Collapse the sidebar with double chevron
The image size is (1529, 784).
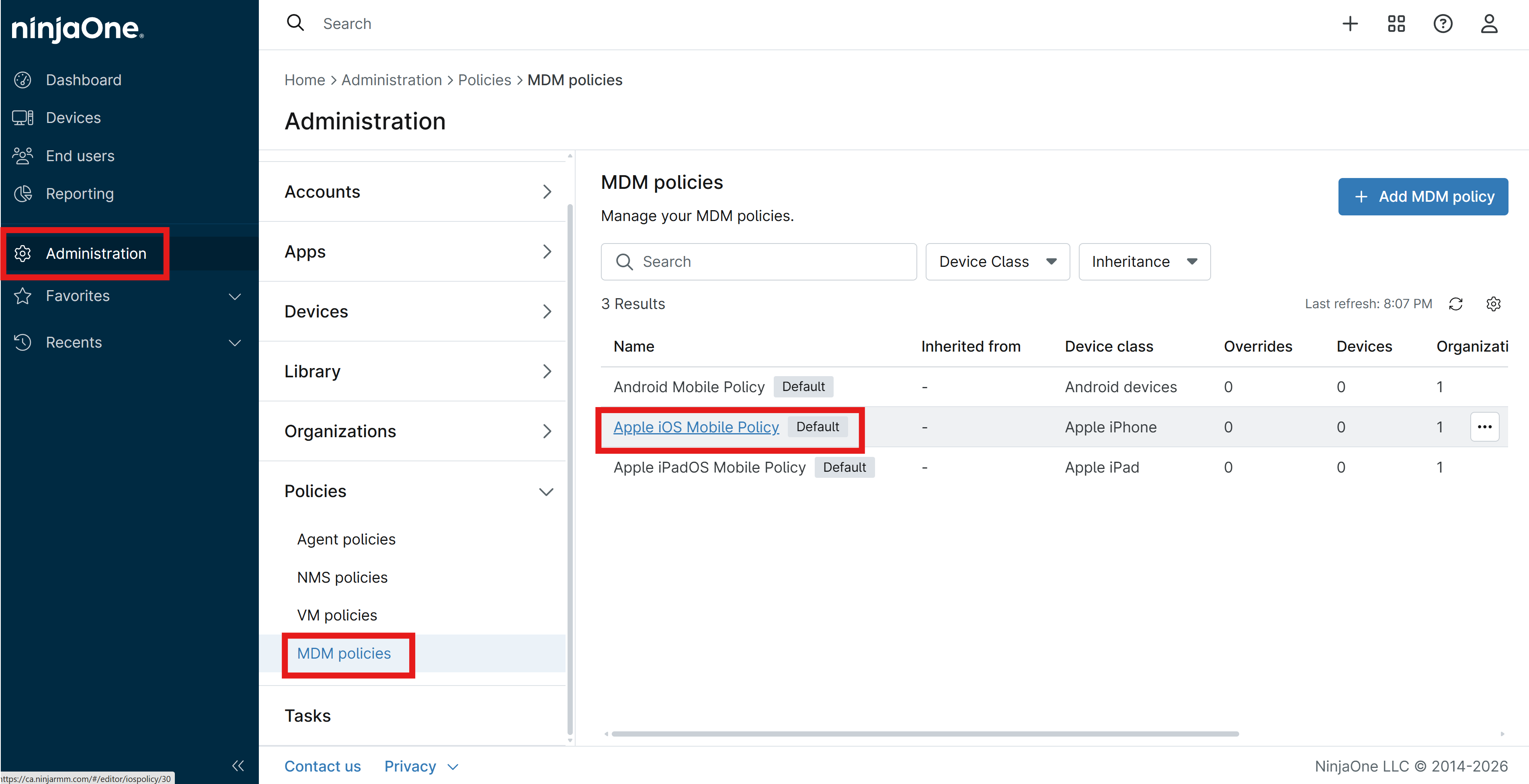click(238, 766)
